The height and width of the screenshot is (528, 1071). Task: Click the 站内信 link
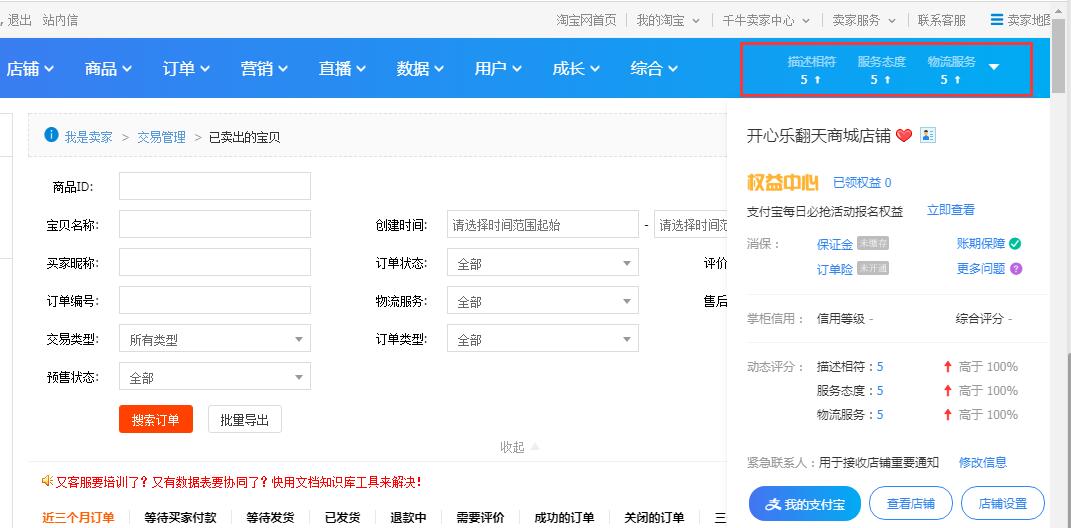pos(60,20)
